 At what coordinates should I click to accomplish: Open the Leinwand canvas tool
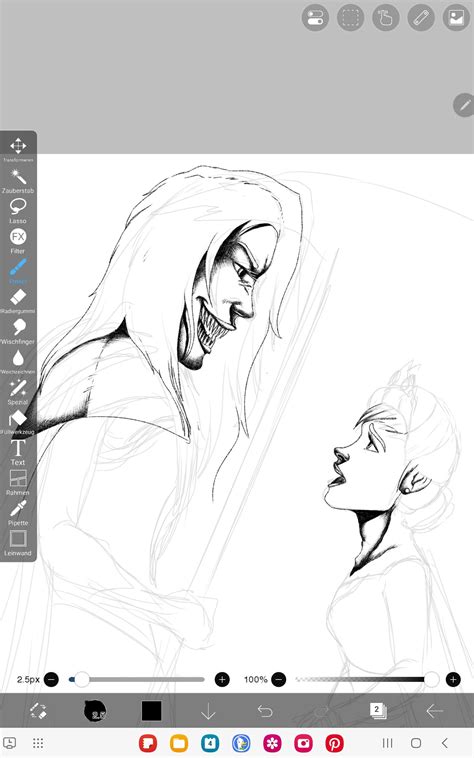(18, 542)
